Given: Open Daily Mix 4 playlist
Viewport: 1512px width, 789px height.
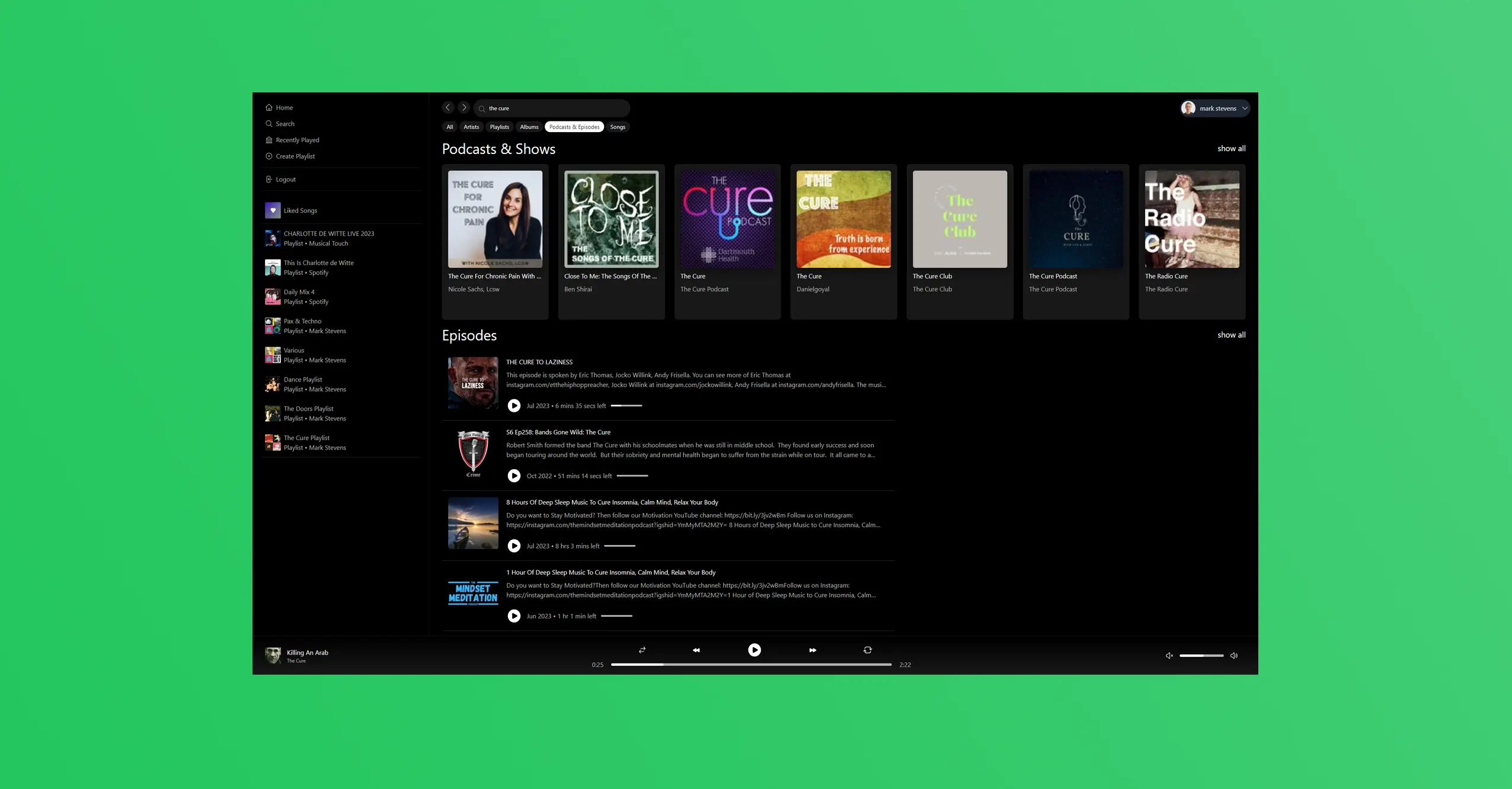Looking at the screenshot, I should coord(341,297).
